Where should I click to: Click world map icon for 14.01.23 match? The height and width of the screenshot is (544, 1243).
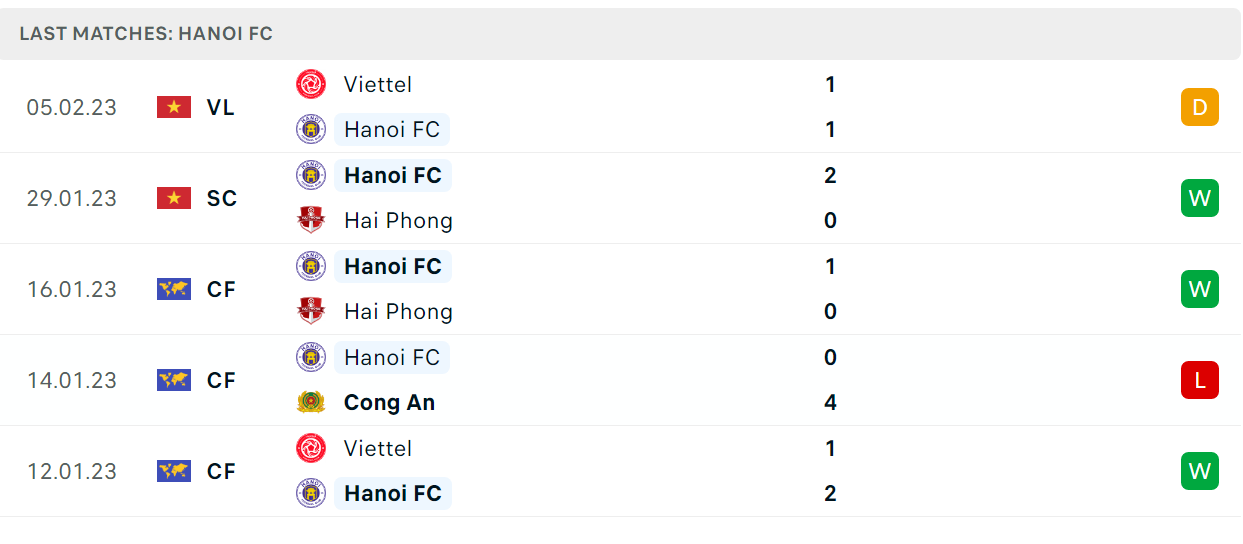(x=174, y=380)
